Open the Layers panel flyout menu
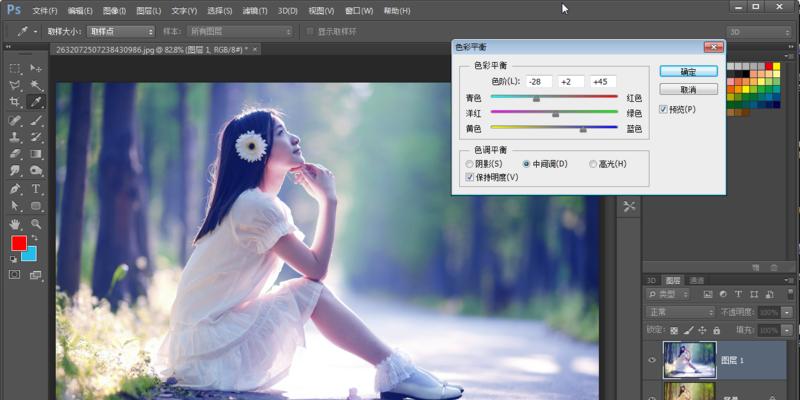800x400 pixels. [x=790, y=280]
